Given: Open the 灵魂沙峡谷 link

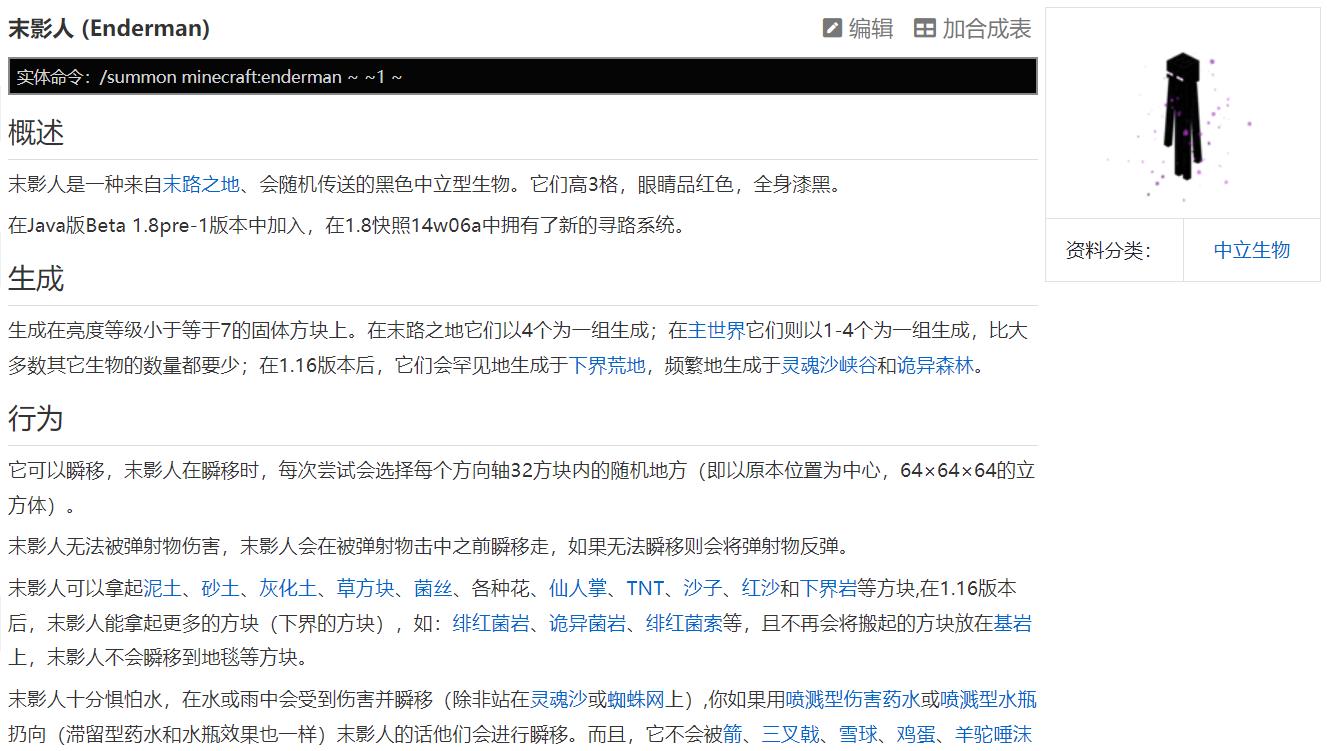Looking at the screenshot, I should click(x=828, y=365).
